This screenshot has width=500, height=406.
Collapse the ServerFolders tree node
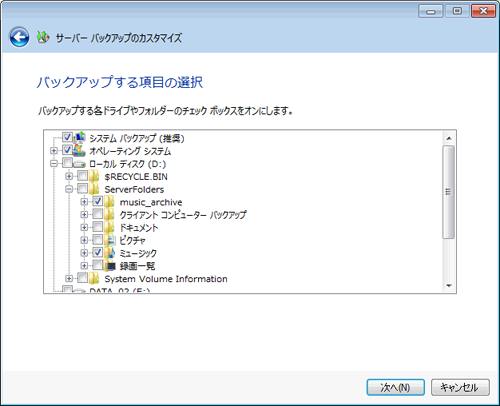(x=69, y=189)
